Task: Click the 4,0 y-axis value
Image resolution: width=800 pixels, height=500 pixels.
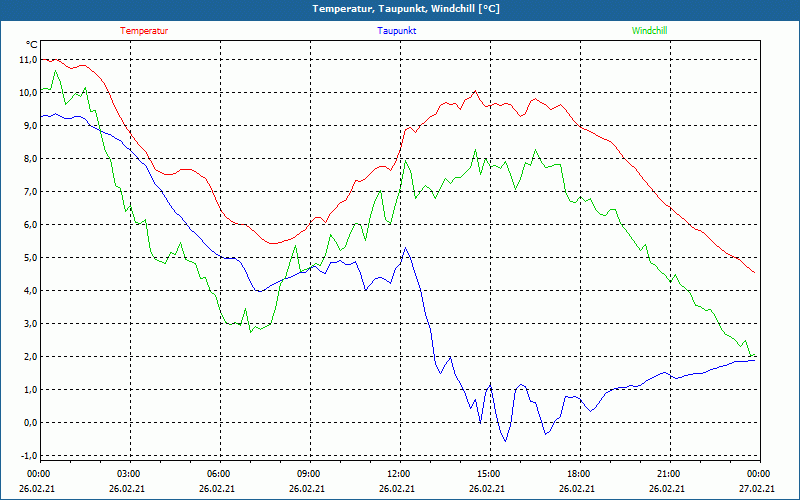Action: tap(30, 290)
